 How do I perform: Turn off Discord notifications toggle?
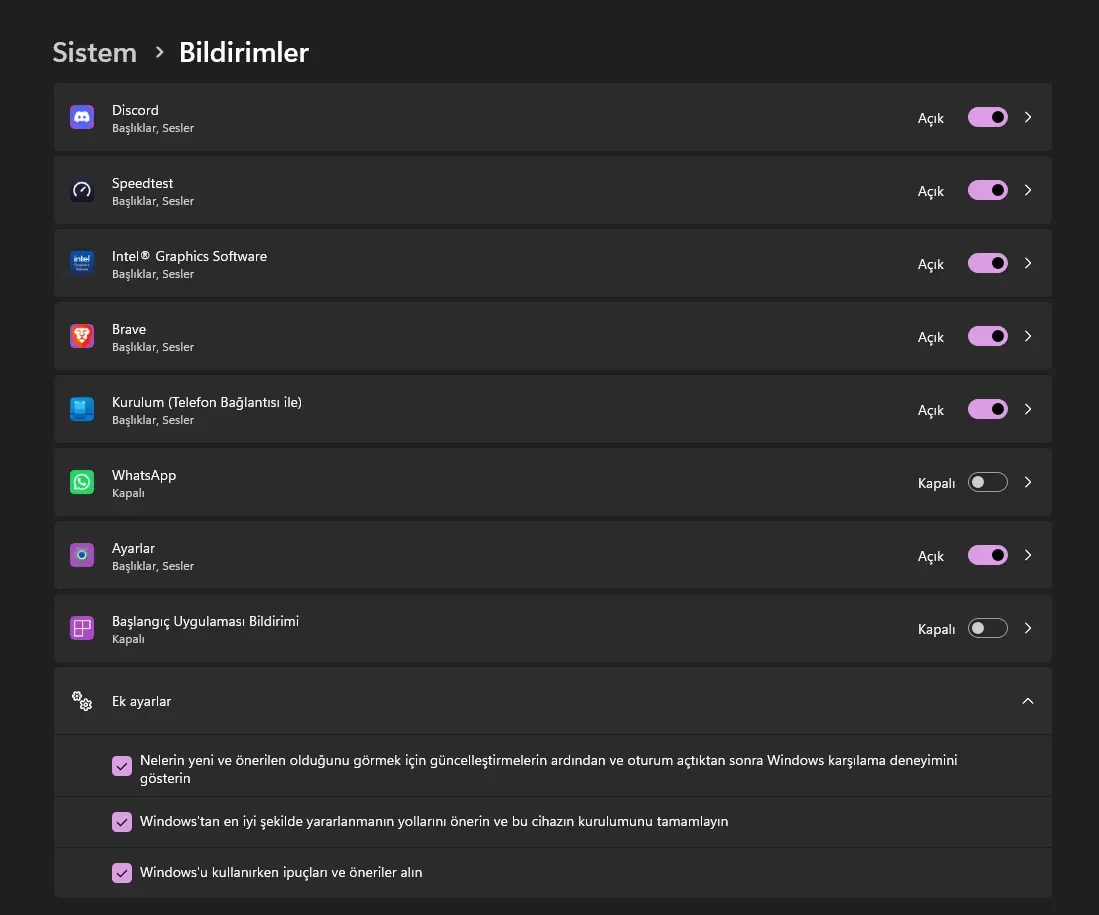tap(988, 117)
